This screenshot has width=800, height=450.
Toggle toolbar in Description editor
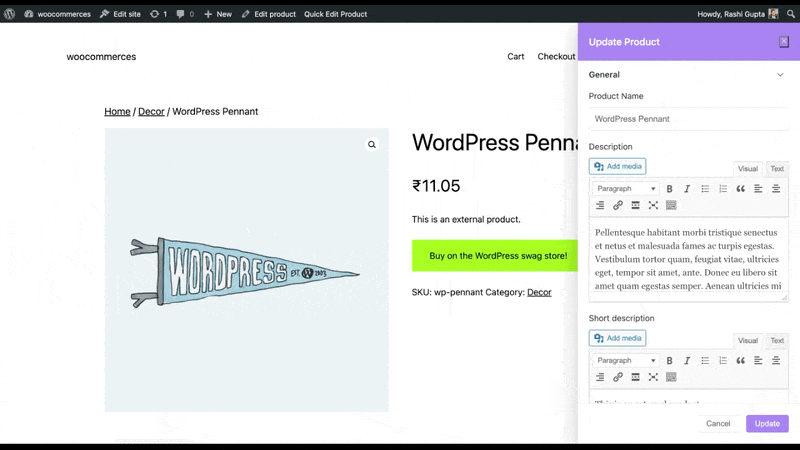click(x=671, y=205)
